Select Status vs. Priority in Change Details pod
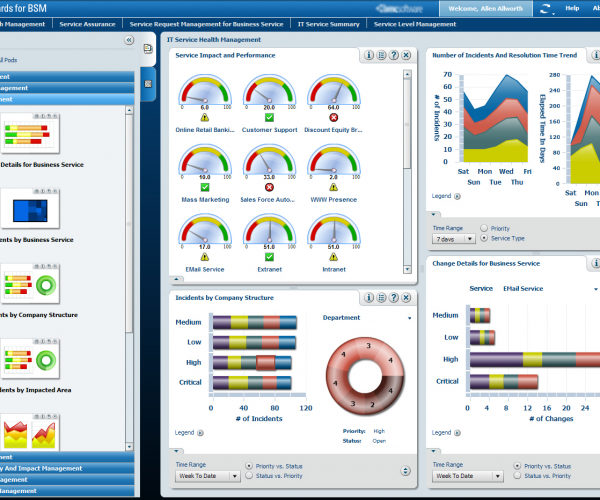Viewport: 600px width, 500px height. click(517, 476)
